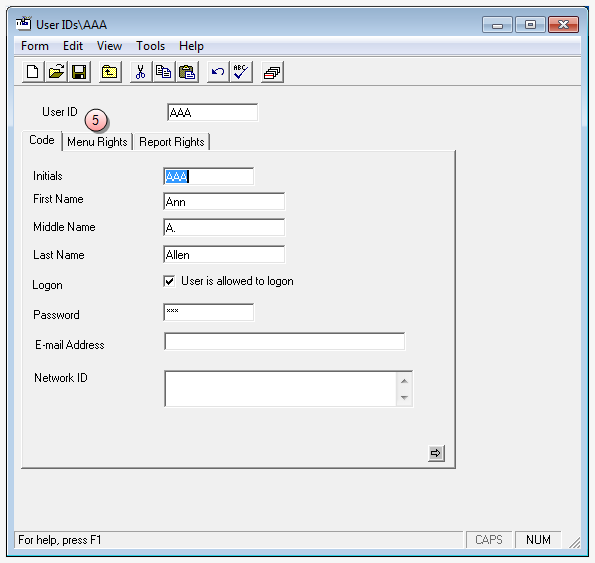Click Network ID scrollbar down arrow
595x563 pixels.
(x=404, y=398)
